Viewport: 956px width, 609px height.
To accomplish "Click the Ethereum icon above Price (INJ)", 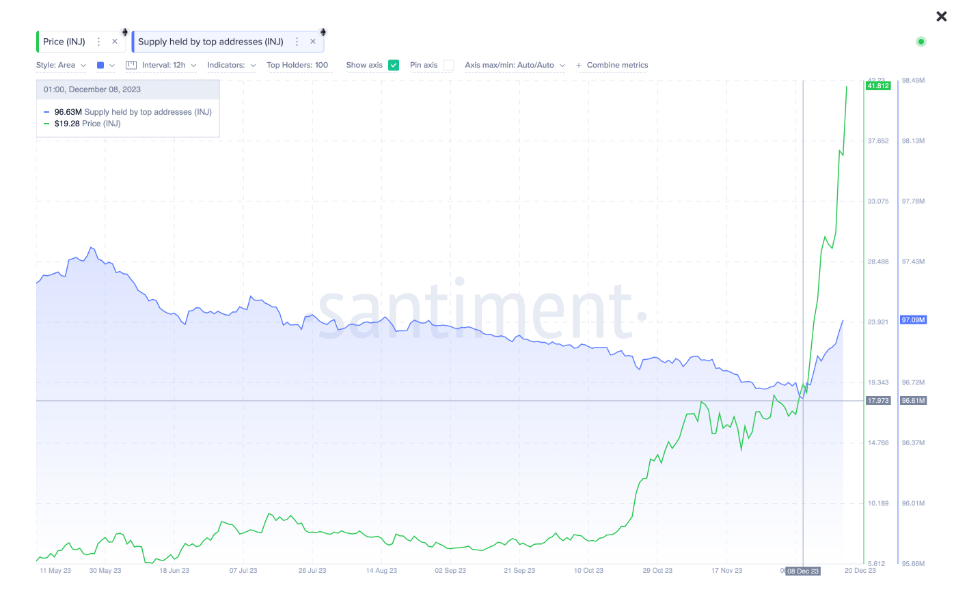I will pyautogui.click(x=123, y=31).
